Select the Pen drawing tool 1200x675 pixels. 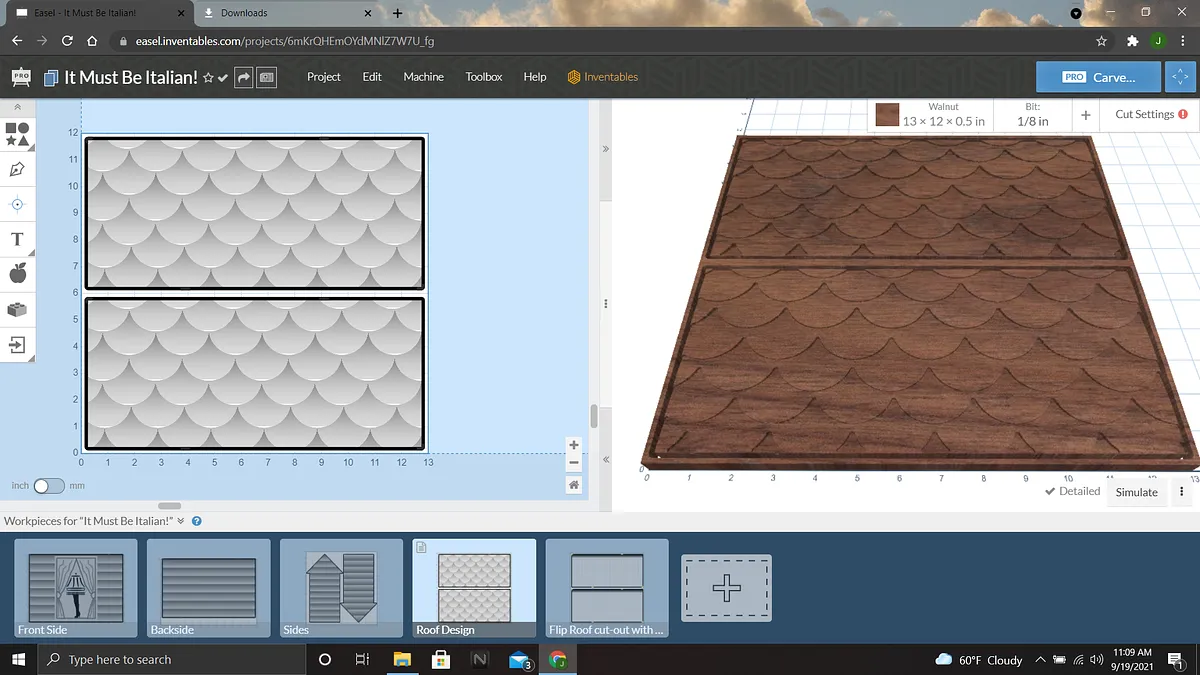[x=17, y=169]
